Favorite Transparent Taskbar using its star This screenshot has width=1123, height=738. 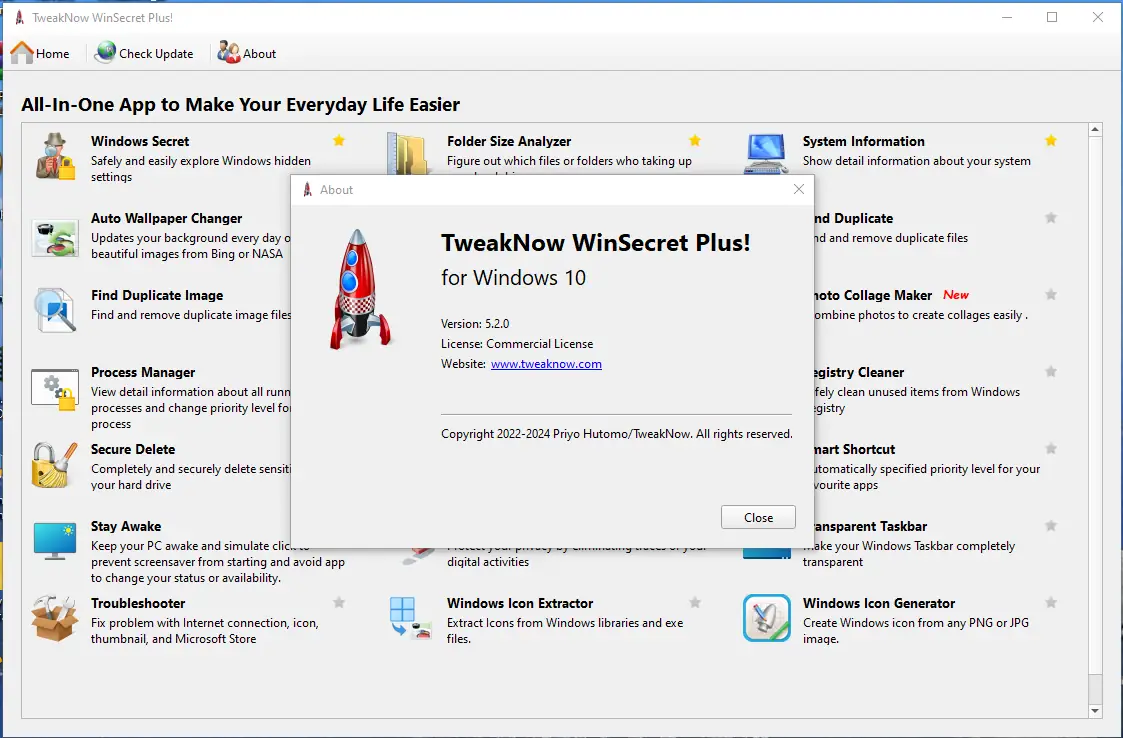click(1051, 526)
